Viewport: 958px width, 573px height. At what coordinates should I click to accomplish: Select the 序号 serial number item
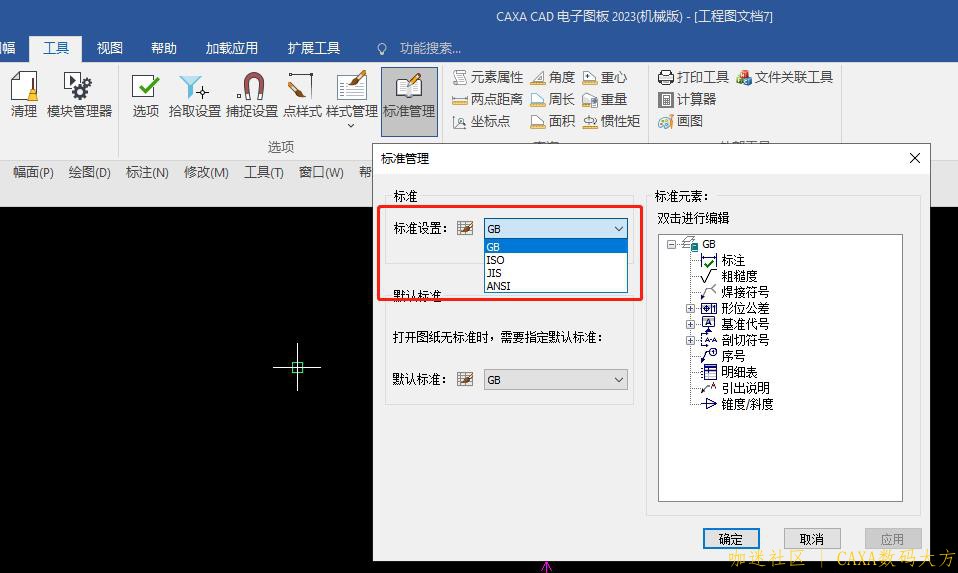pyautogui.click(x=733, y=356)
